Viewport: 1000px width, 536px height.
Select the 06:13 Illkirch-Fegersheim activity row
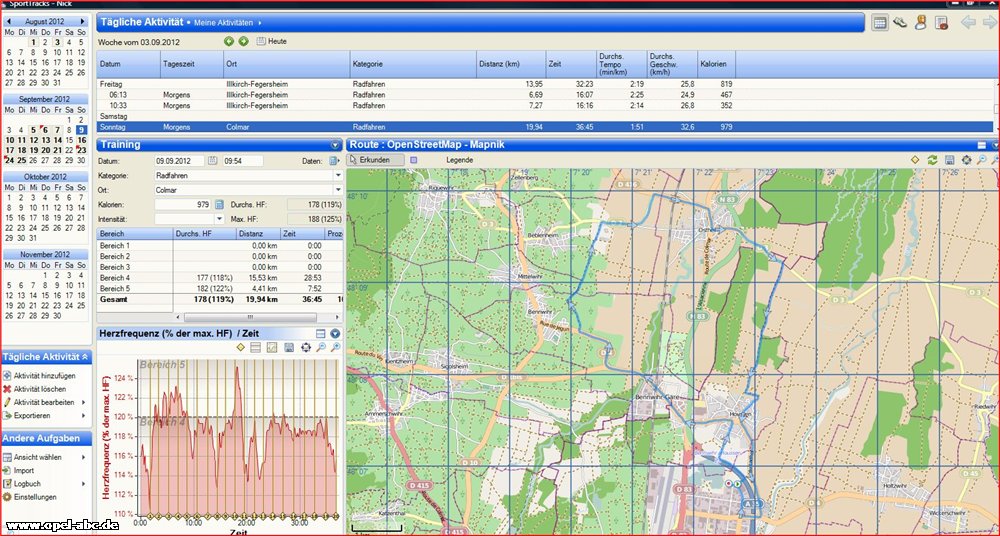545,94
